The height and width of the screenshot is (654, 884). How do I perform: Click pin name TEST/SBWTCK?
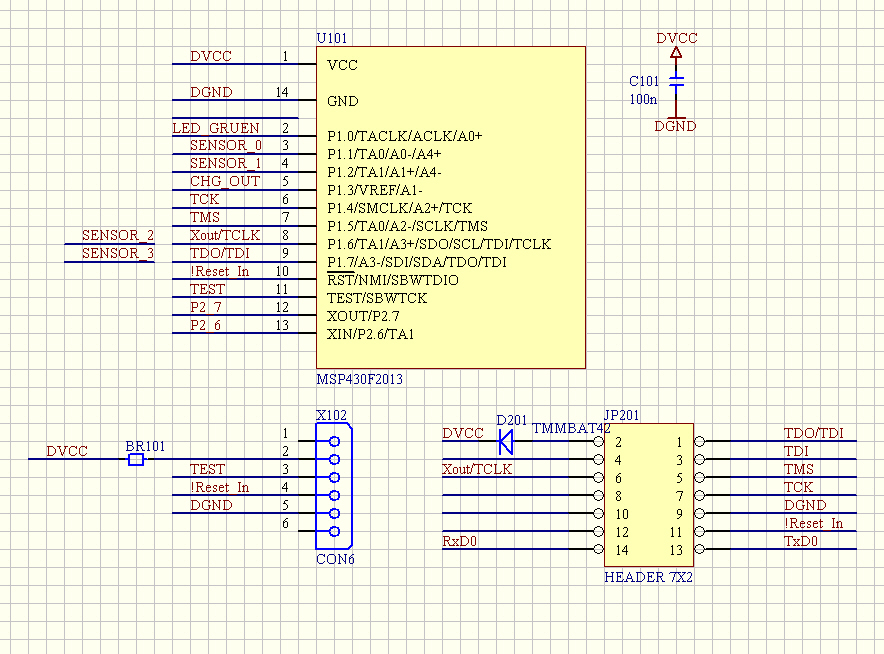[x=377, y=298]
